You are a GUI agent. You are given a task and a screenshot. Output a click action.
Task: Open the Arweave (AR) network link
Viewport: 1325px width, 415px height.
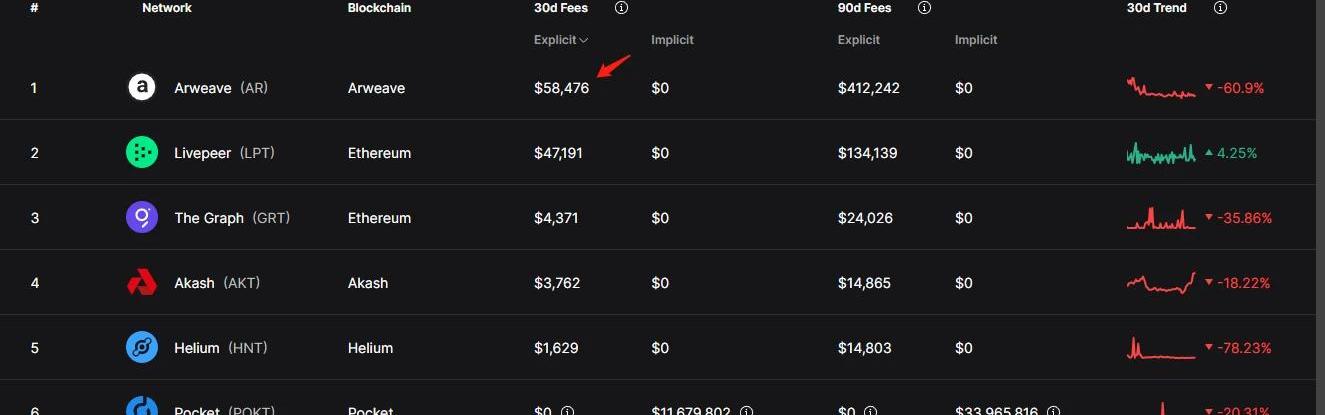[x=221, y=88]
